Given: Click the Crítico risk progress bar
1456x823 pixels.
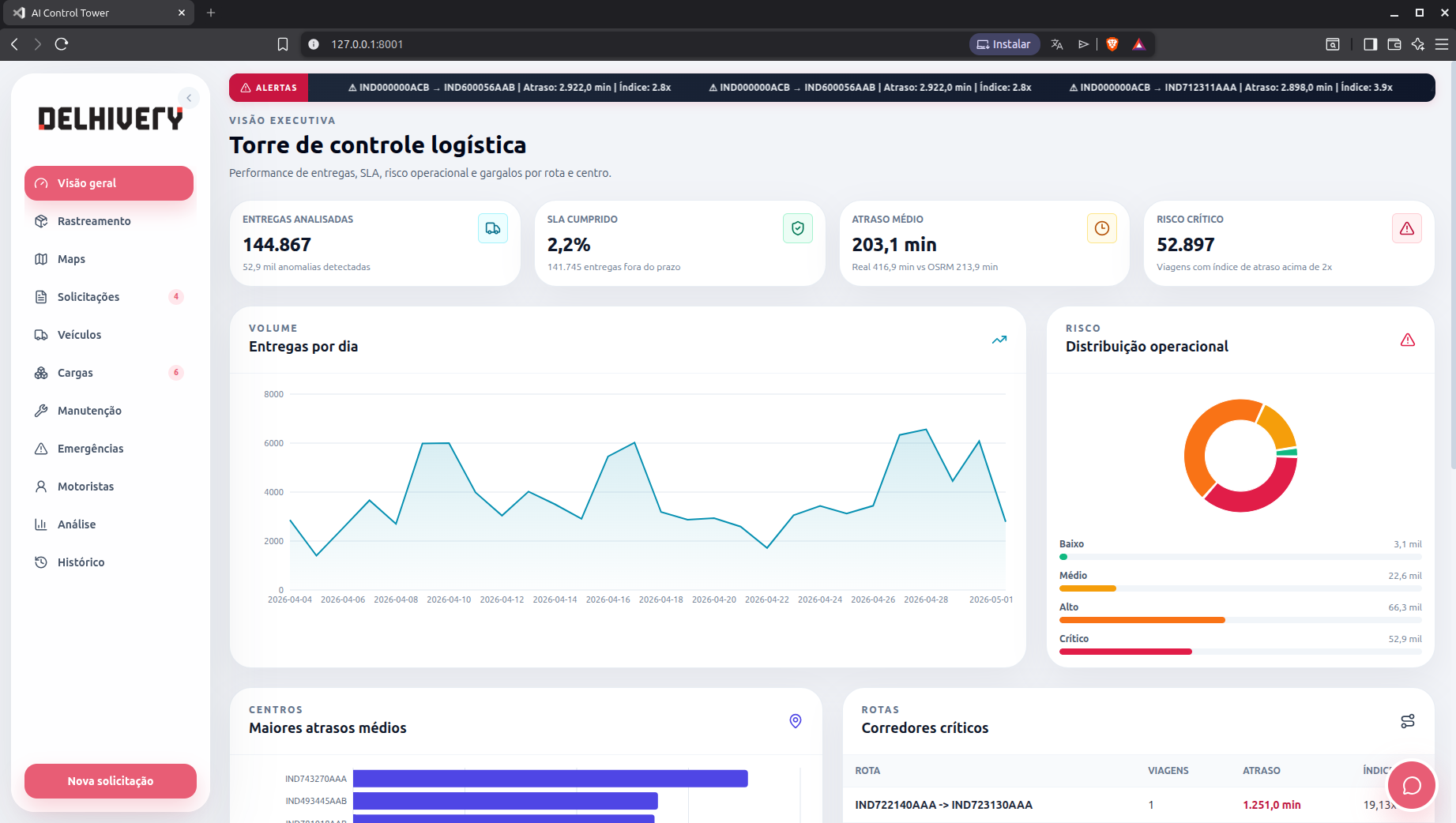Looking at the screenshot, I should pyautogui.click(x=1240, y=652).
